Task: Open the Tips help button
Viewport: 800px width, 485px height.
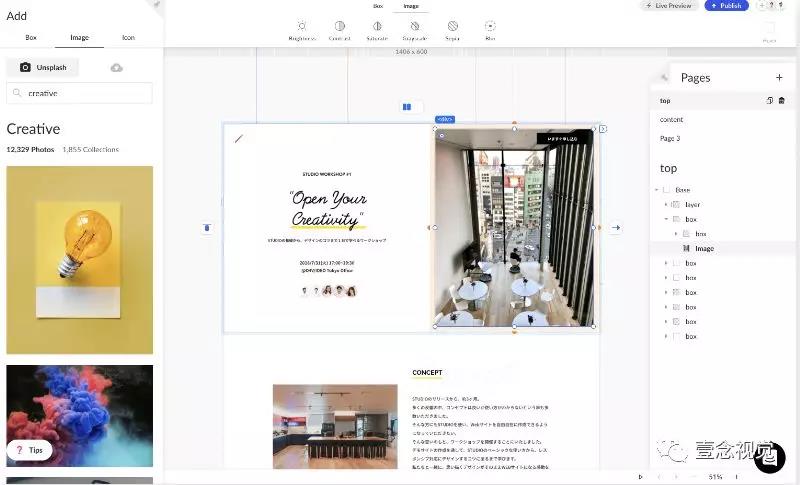Action: [30, 450]
